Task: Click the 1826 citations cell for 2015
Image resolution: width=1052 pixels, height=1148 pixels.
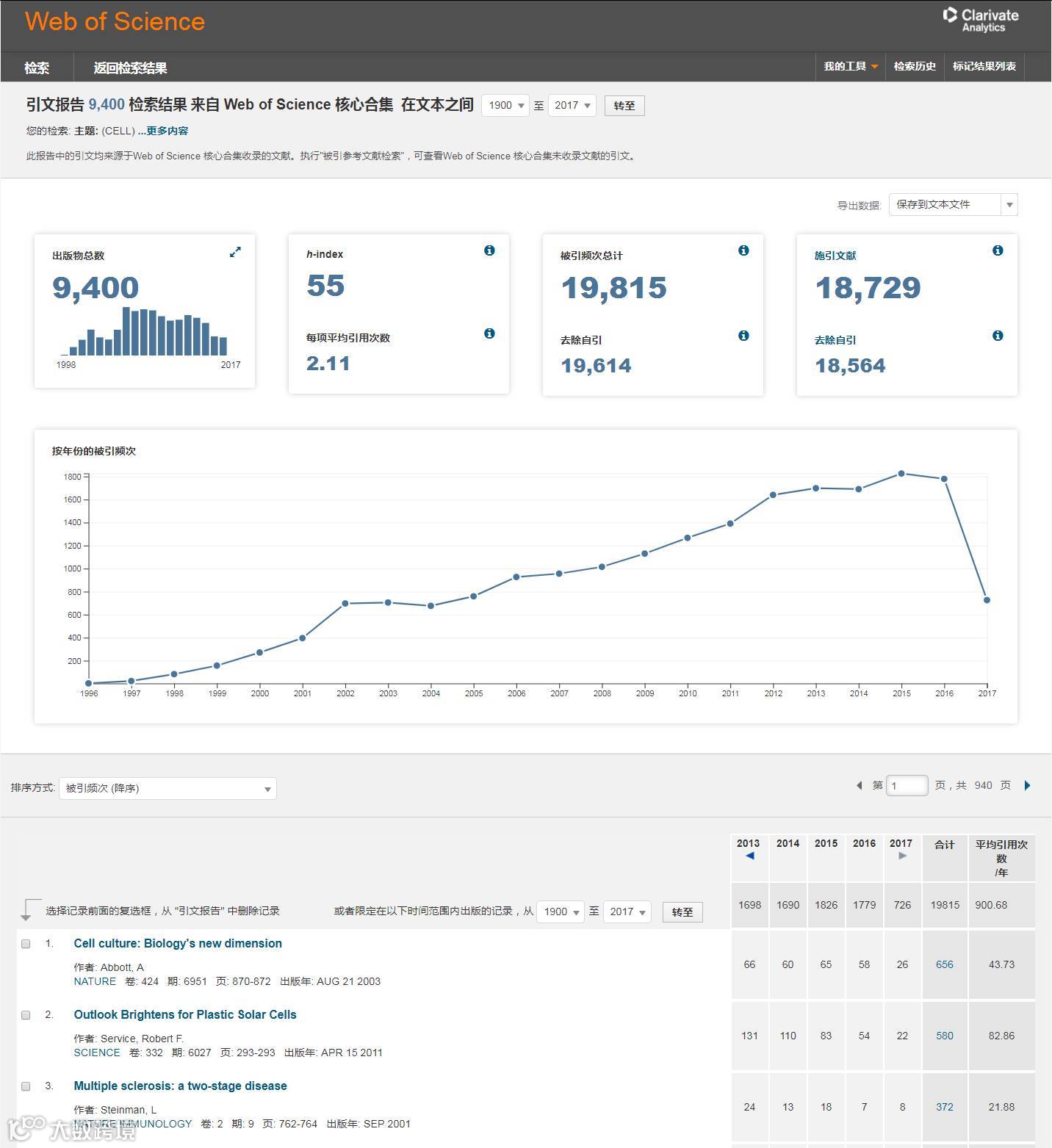Action: pyautogui.click(x=826, y=905)
